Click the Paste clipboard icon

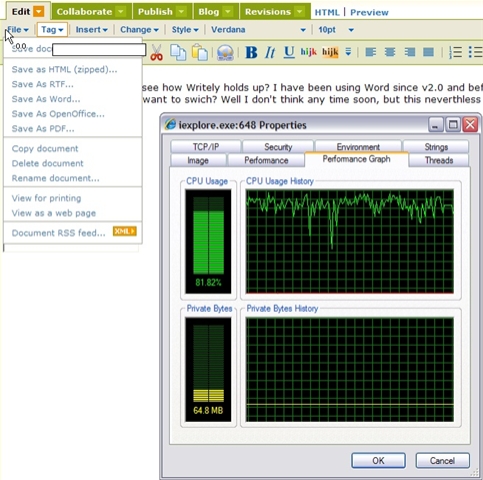(200, 52)
